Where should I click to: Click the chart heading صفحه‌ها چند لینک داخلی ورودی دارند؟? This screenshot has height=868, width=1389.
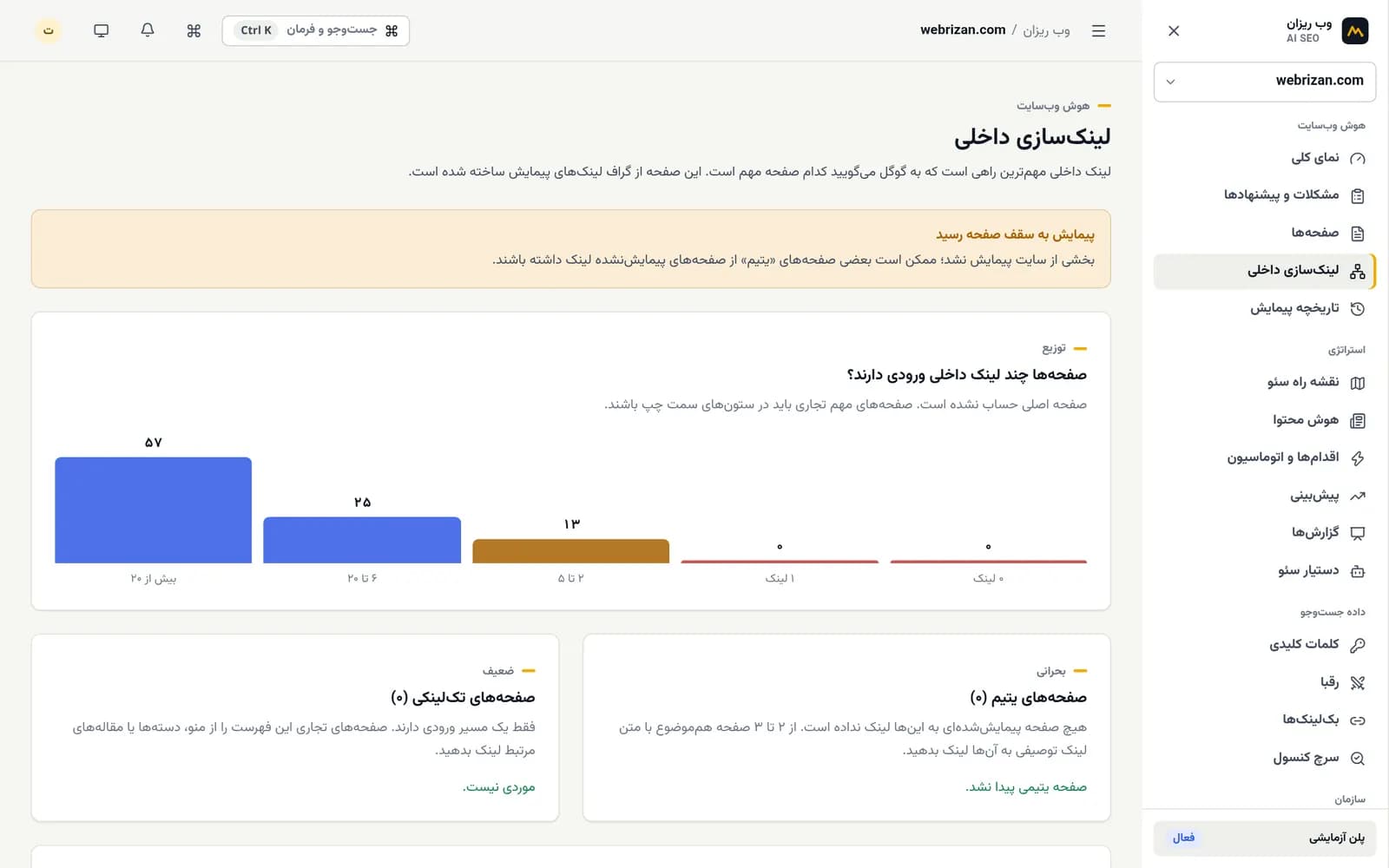click(x=967, y=375)
